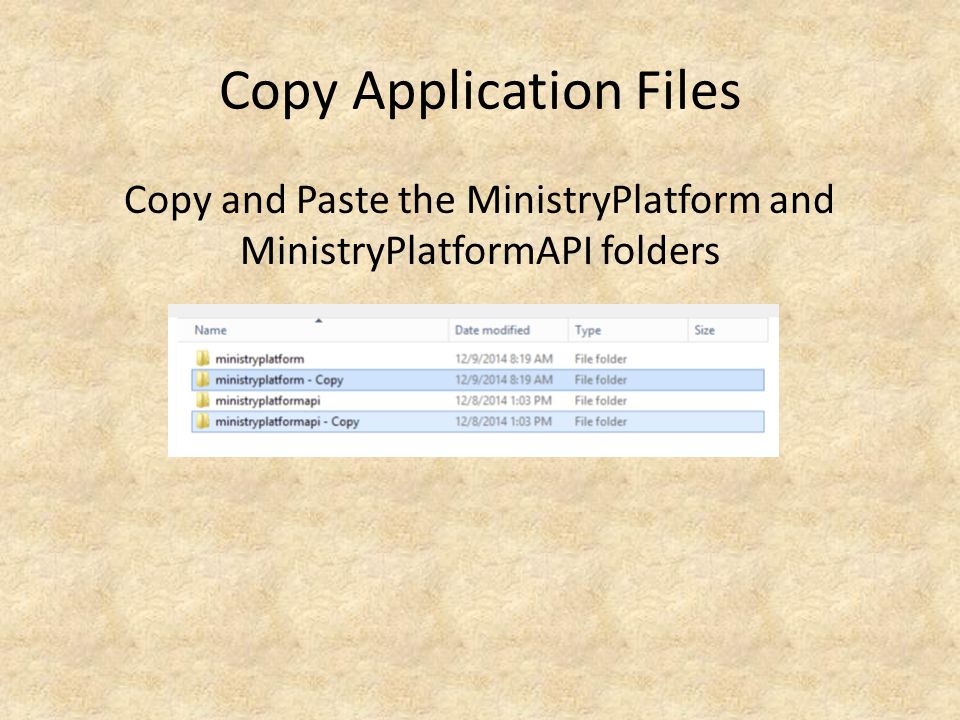Click File folder type in ministryplatformapi - Copy row

click(x=601, y=421)
